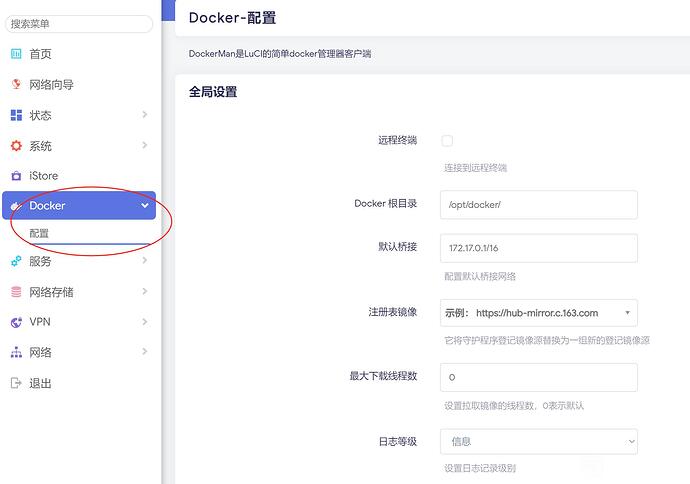Image resolution: width=690 pixels, height=484 pixels.
Task: Open the 日志等级 dropdown
Action: (x=538, y=441)
